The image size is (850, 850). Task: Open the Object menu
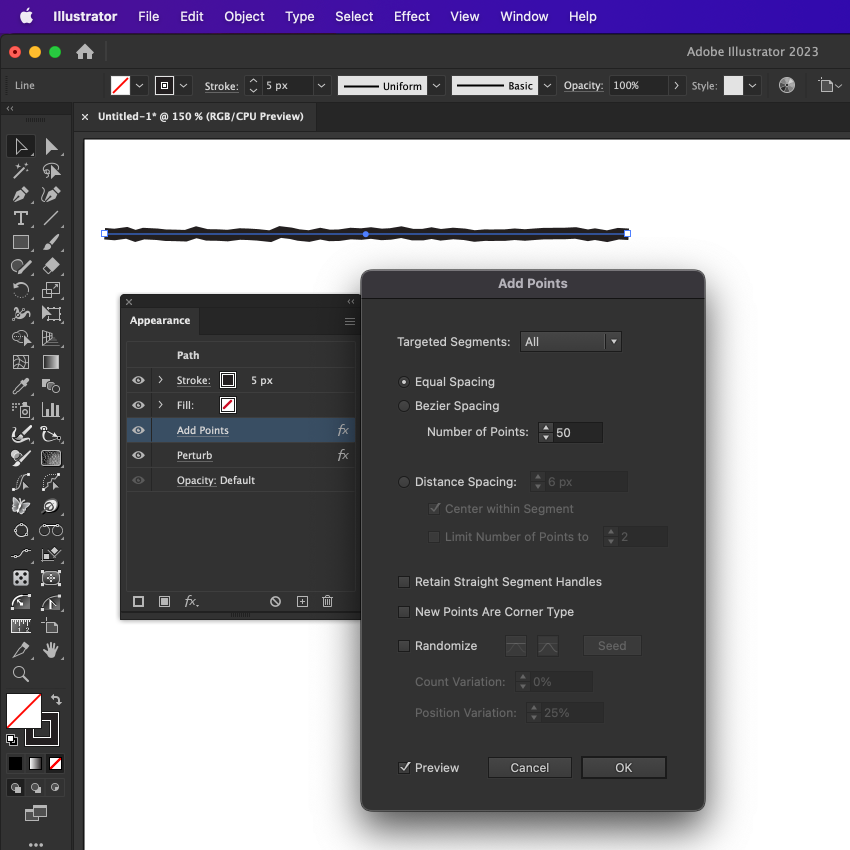point(244,16)
